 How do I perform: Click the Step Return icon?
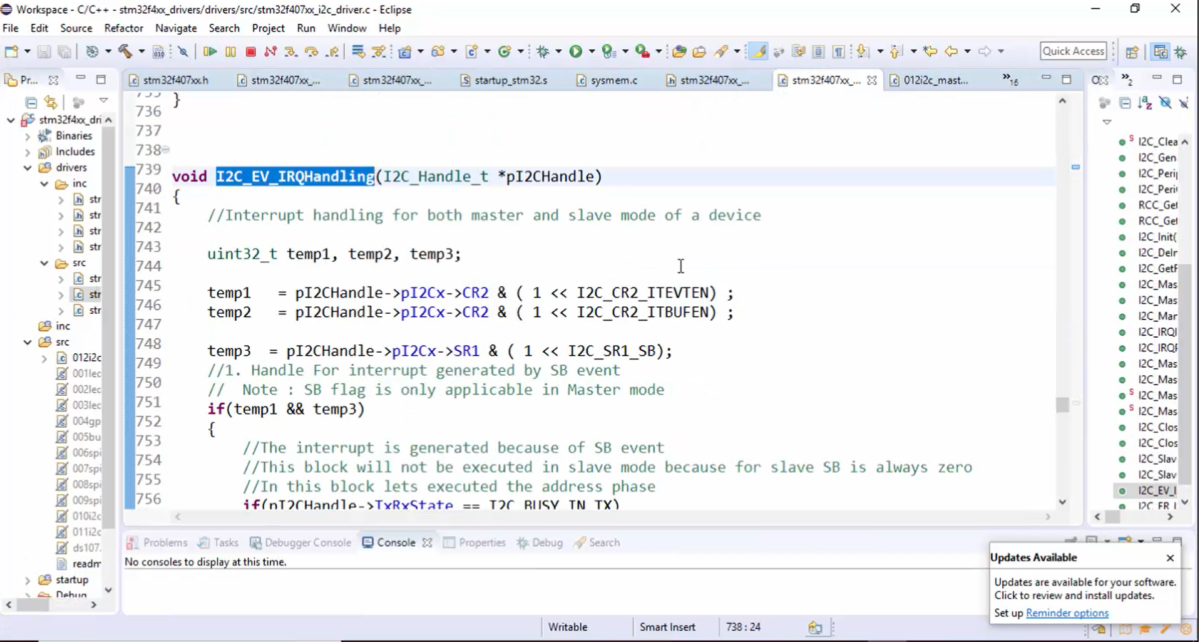(332, 51)
